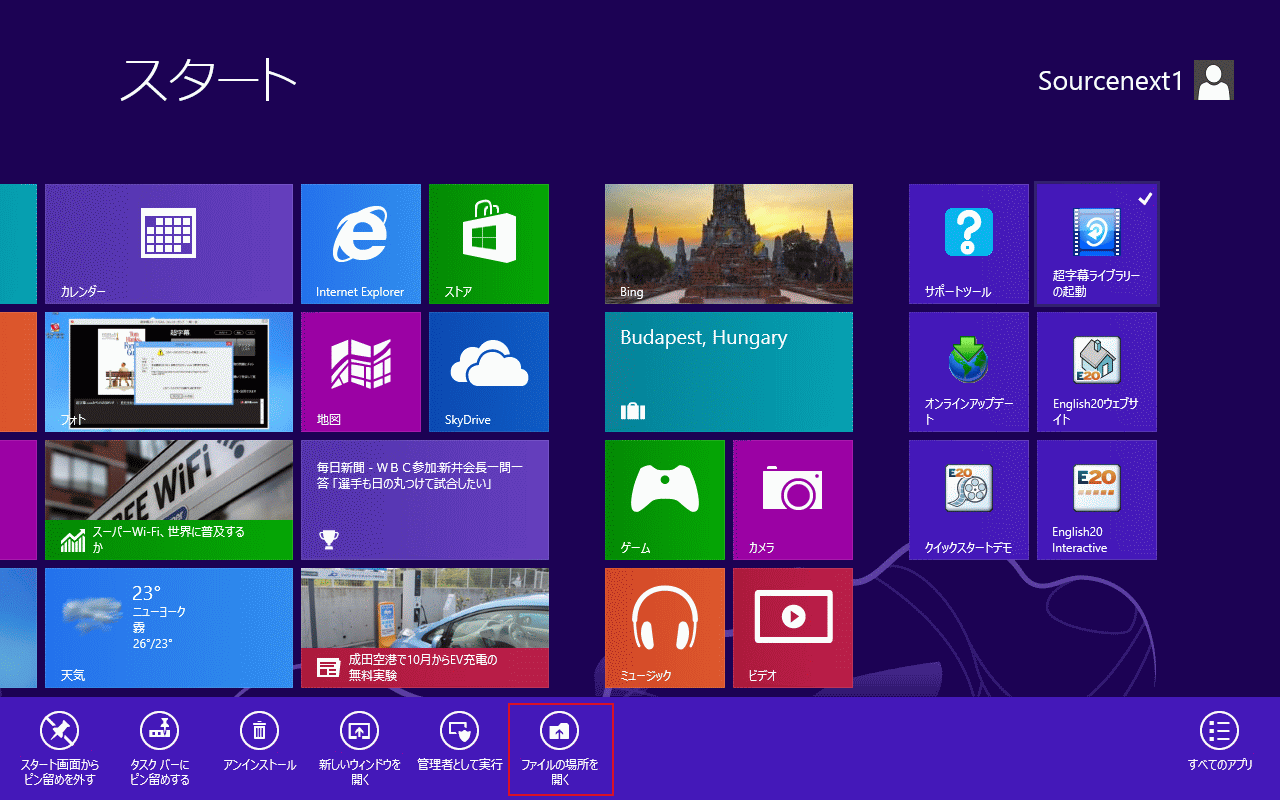Image resolution: width=1280 pixels, height=800 pixels.
Task: Open the Camera (カメラ) tile
Action: 793,500
